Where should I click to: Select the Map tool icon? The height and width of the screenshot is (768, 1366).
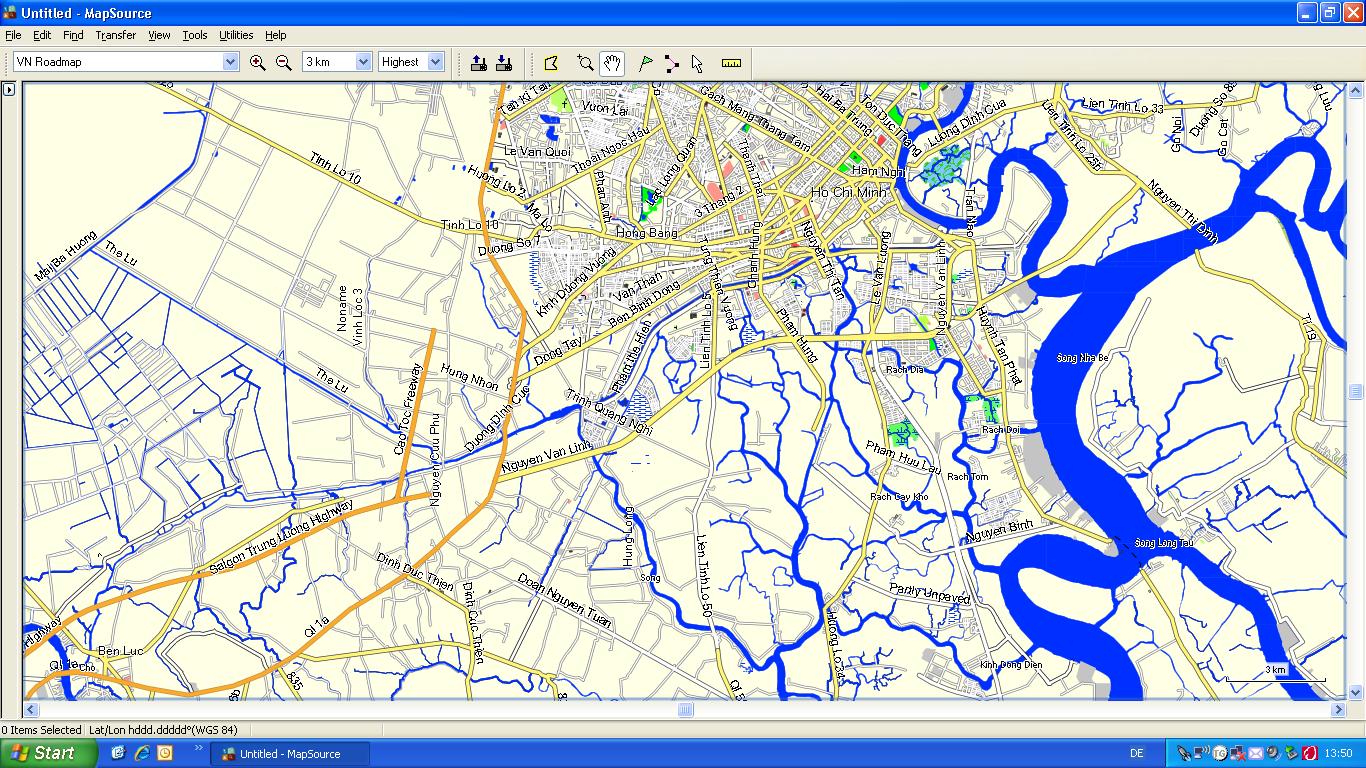[x=551, y=63]
